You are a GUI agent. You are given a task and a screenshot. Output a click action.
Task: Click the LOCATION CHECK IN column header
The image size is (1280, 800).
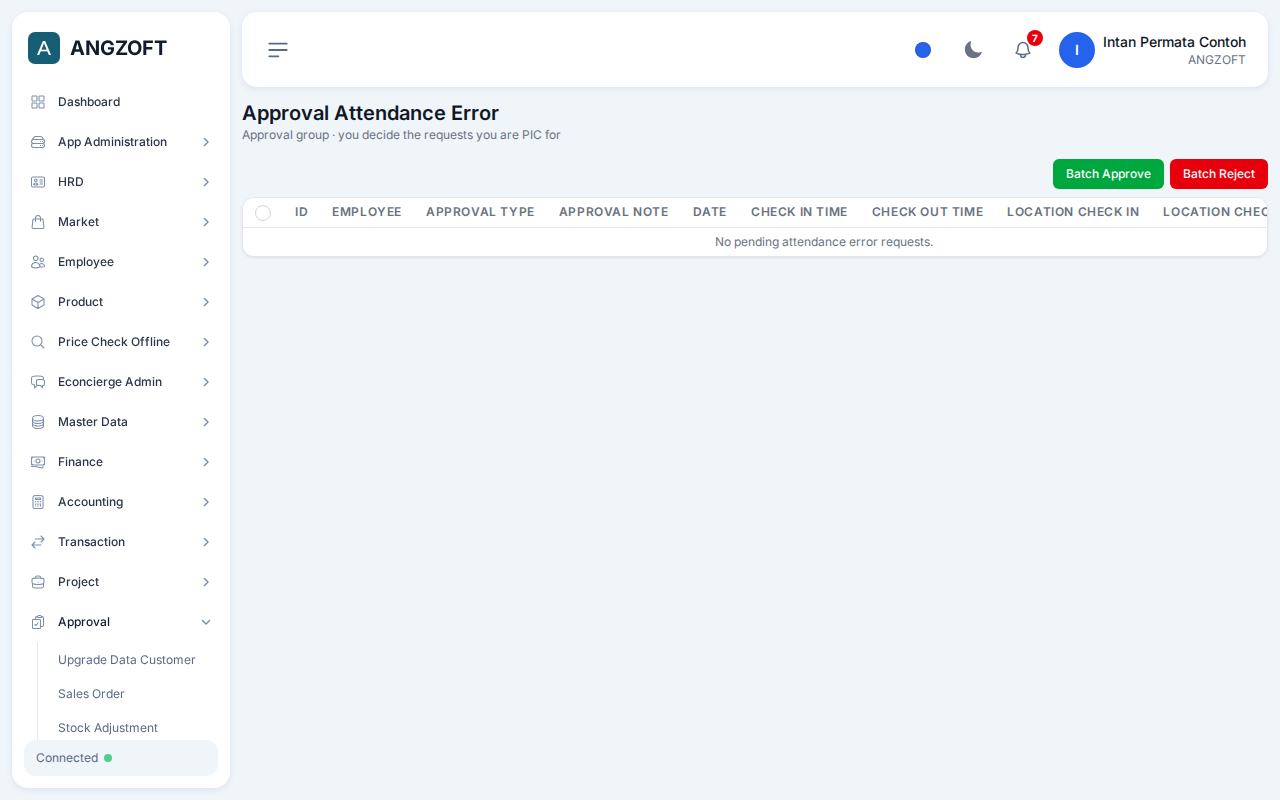1073,212
